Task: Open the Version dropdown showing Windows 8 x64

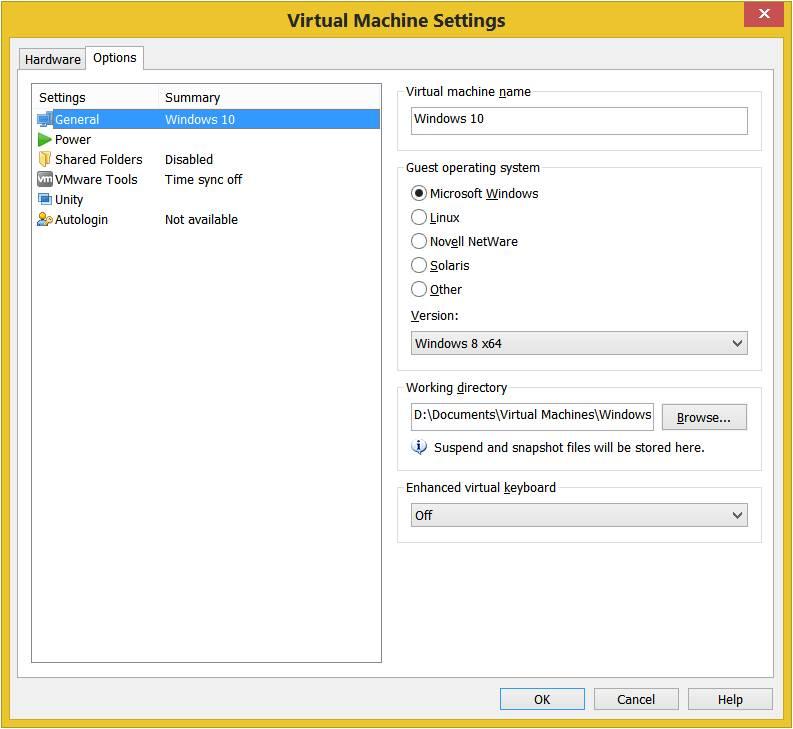Action: coord(579,343)
